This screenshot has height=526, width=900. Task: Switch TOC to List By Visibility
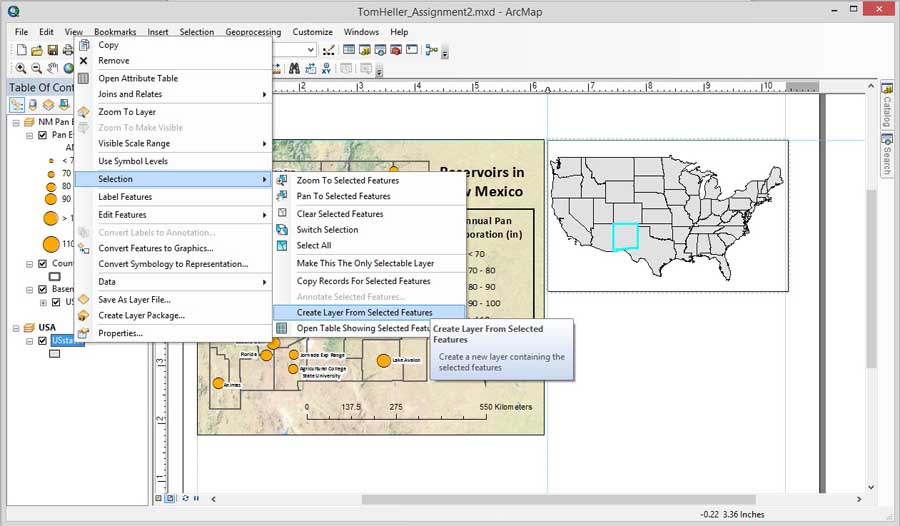tap(49, 105)
